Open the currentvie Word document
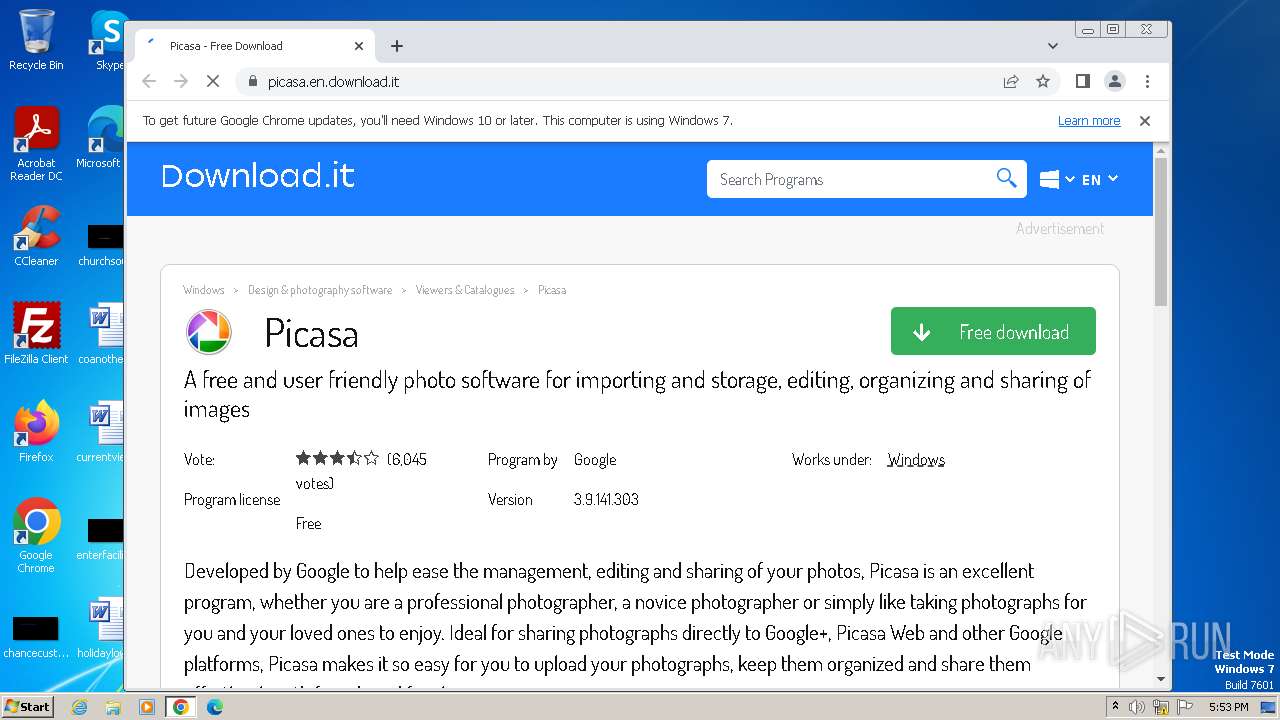This screenshot has height=720, width=1280. 102,431
